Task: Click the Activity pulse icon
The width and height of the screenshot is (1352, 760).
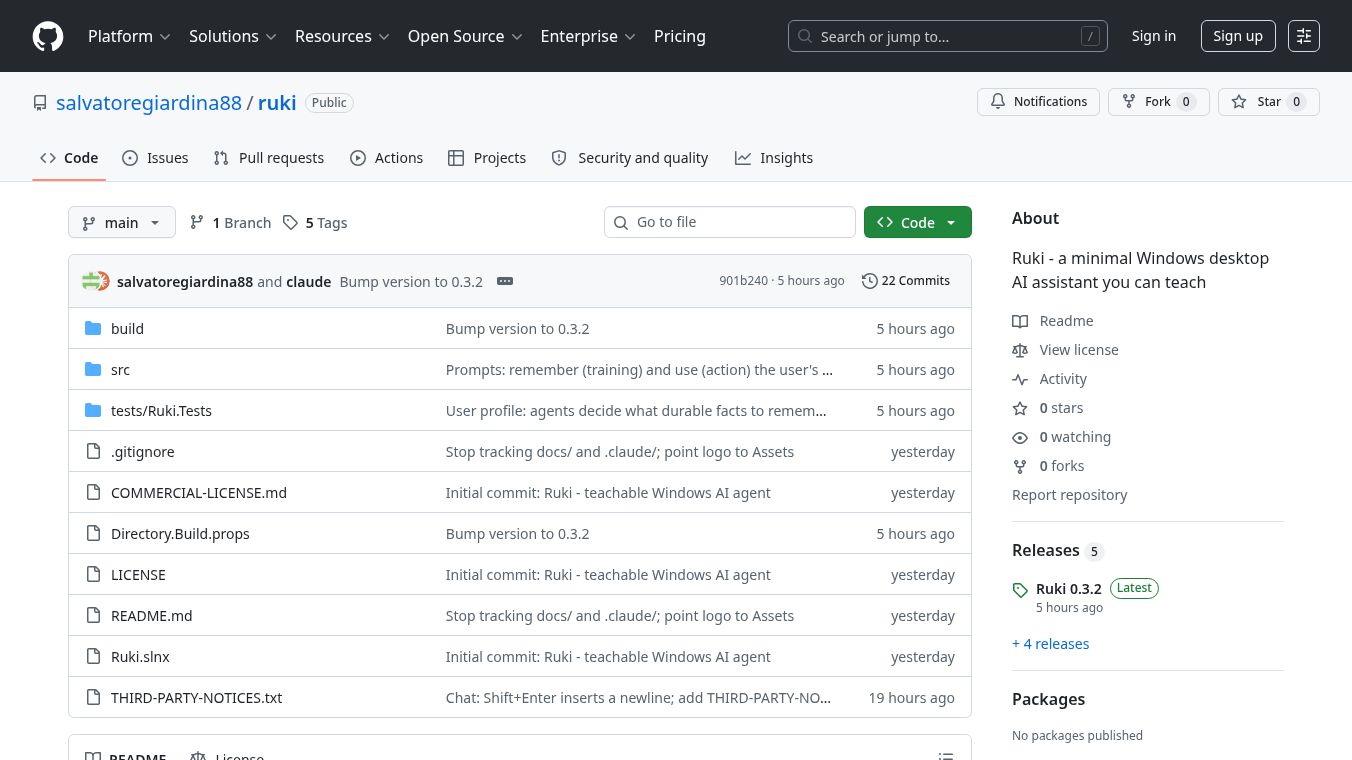Action: [x=1020, y=379]
